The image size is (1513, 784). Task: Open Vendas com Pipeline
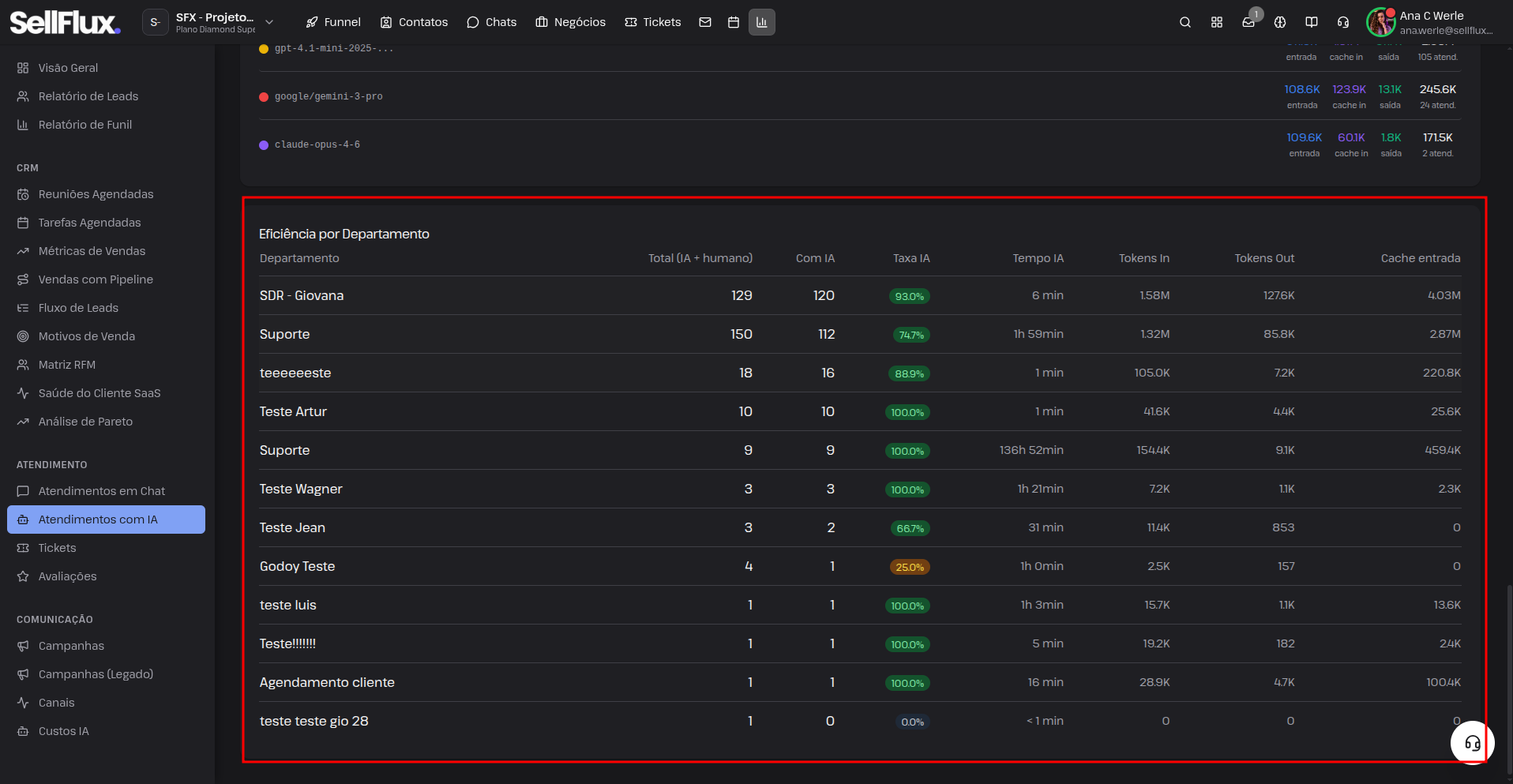click(107, 279)
